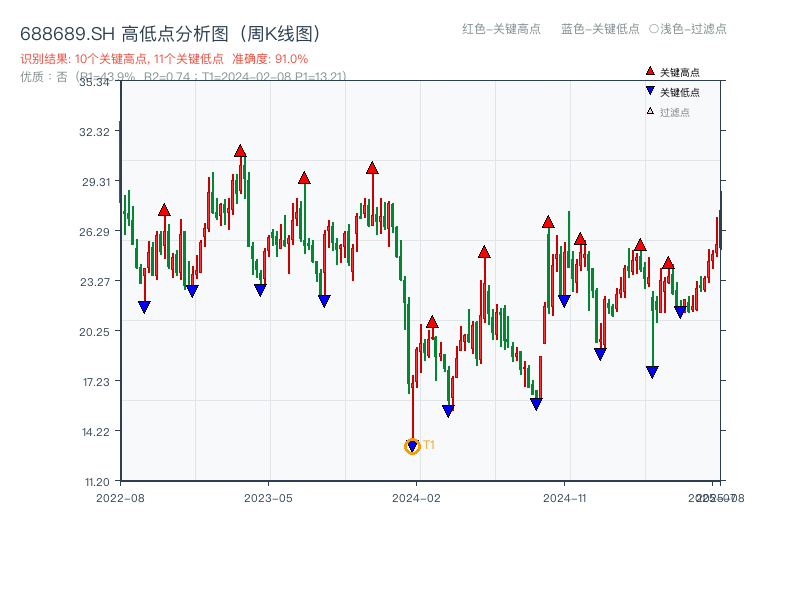Select first blue low marker near 21.7 in 2022
The height and width of the screenshot is (600, 800).
pyautogui.click(x=144, y=307)
